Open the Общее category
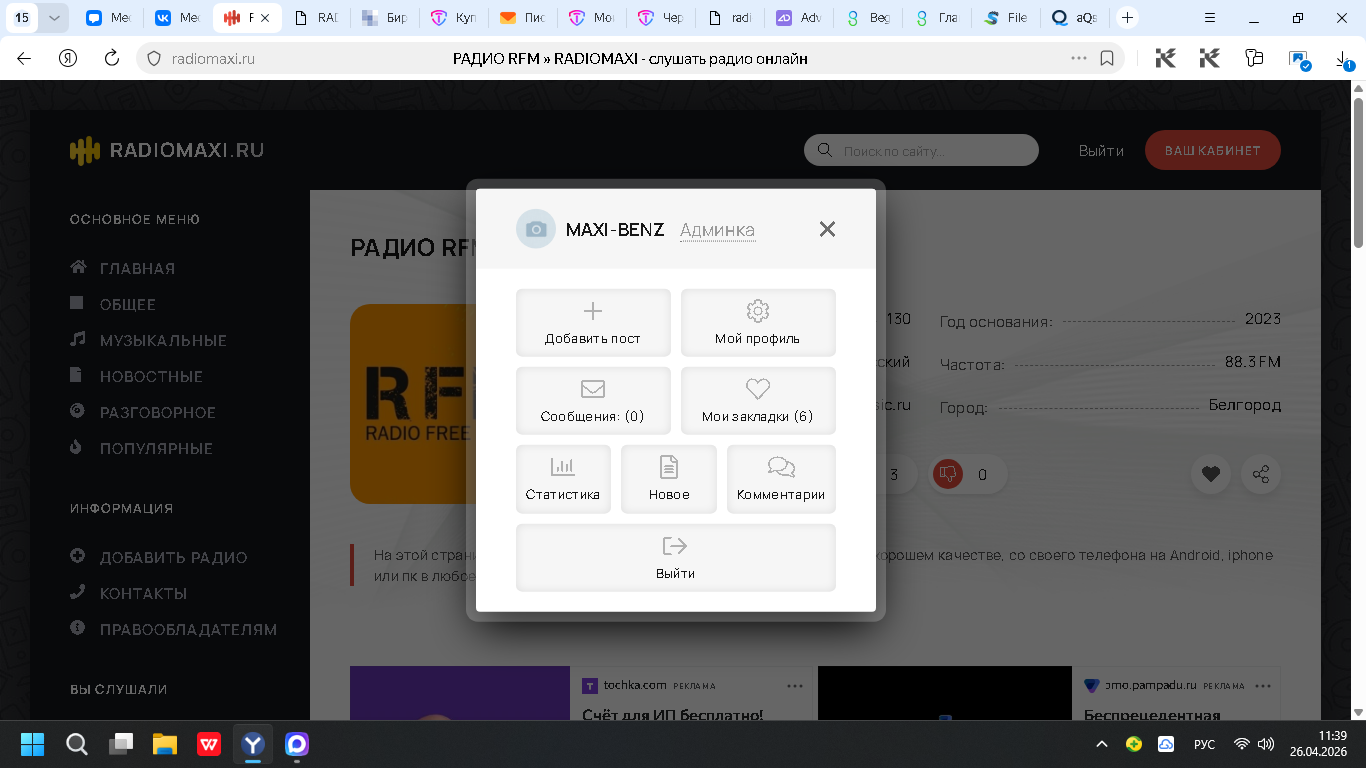 coord(127,304)
